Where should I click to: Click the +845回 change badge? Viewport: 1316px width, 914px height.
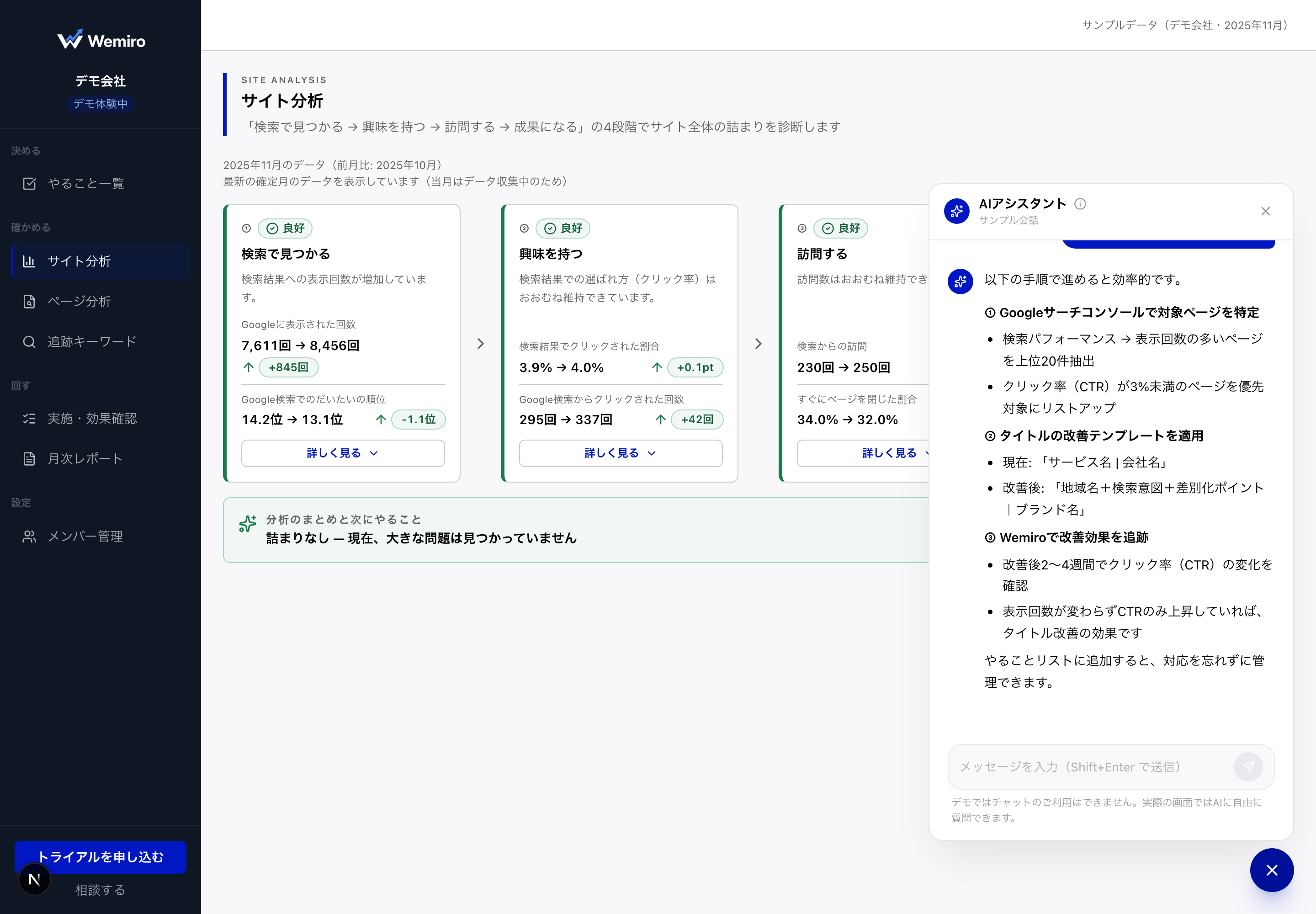(x=289, y=367)
